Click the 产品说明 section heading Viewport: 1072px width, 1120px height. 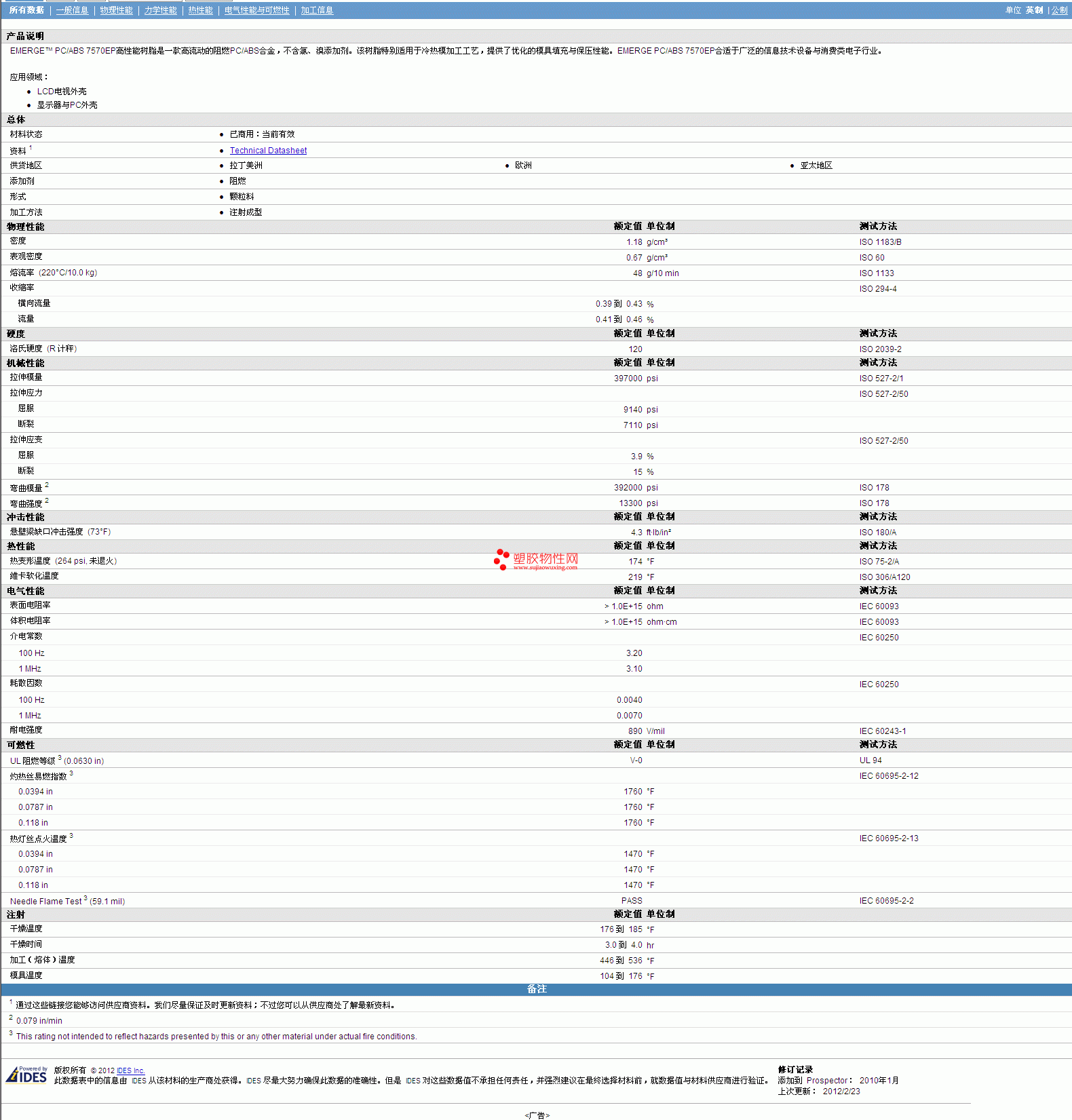25,36
